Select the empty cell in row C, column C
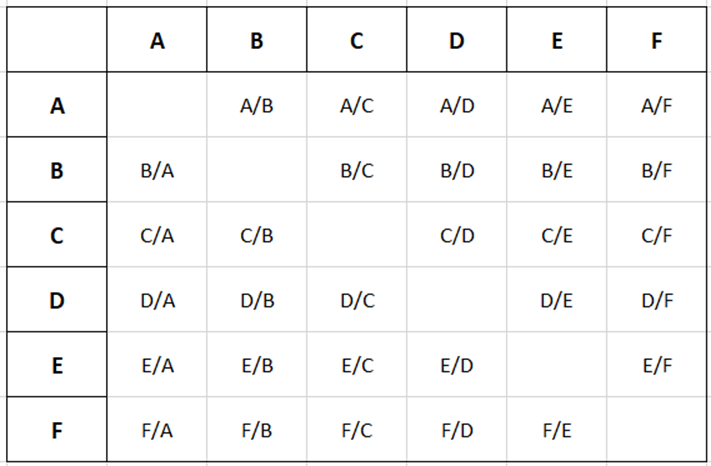711x466 pixels. [357, 235]
